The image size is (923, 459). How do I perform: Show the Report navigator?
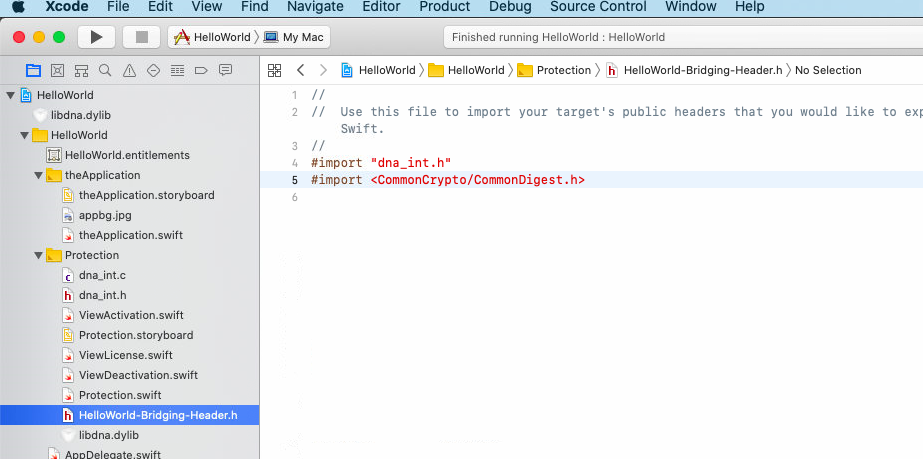pos(225,71)
